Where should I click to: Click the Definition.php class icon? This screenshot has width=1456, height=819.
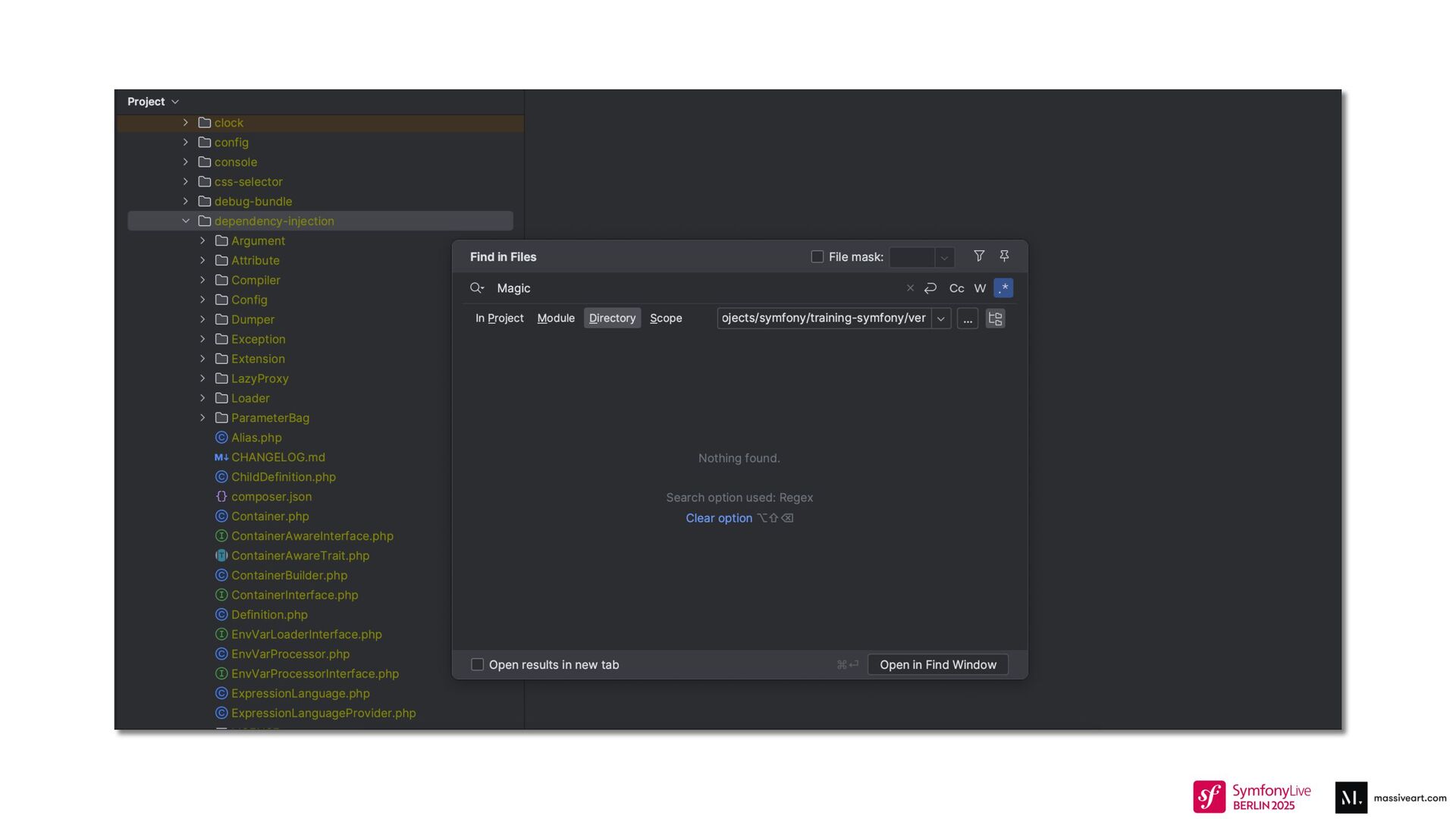pos(221,615)
